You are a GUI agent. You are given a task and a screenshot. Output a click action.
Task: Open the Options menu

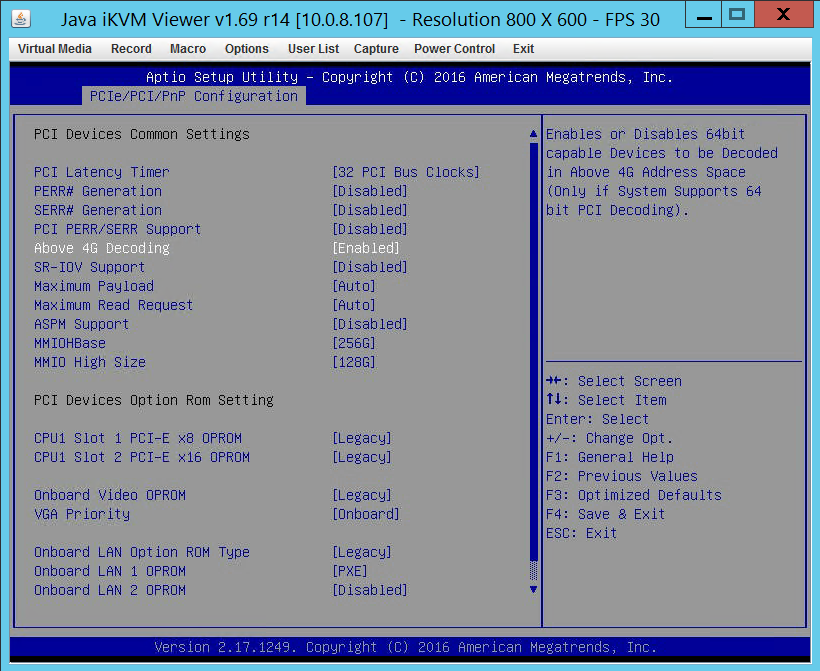(x=244, y=48)
